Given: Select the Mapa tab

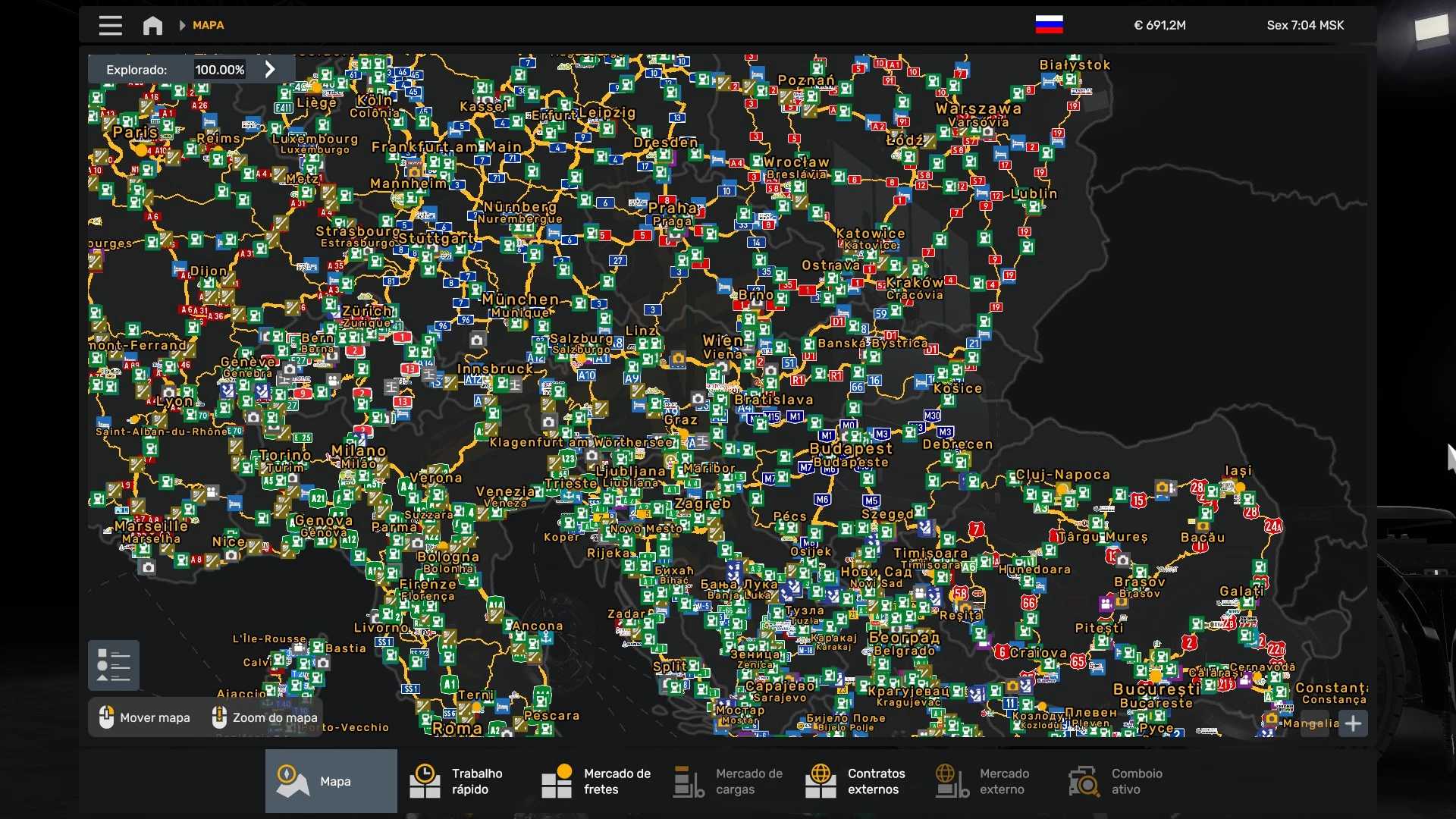Looking at the screenshot, I should tap(331, 781).
